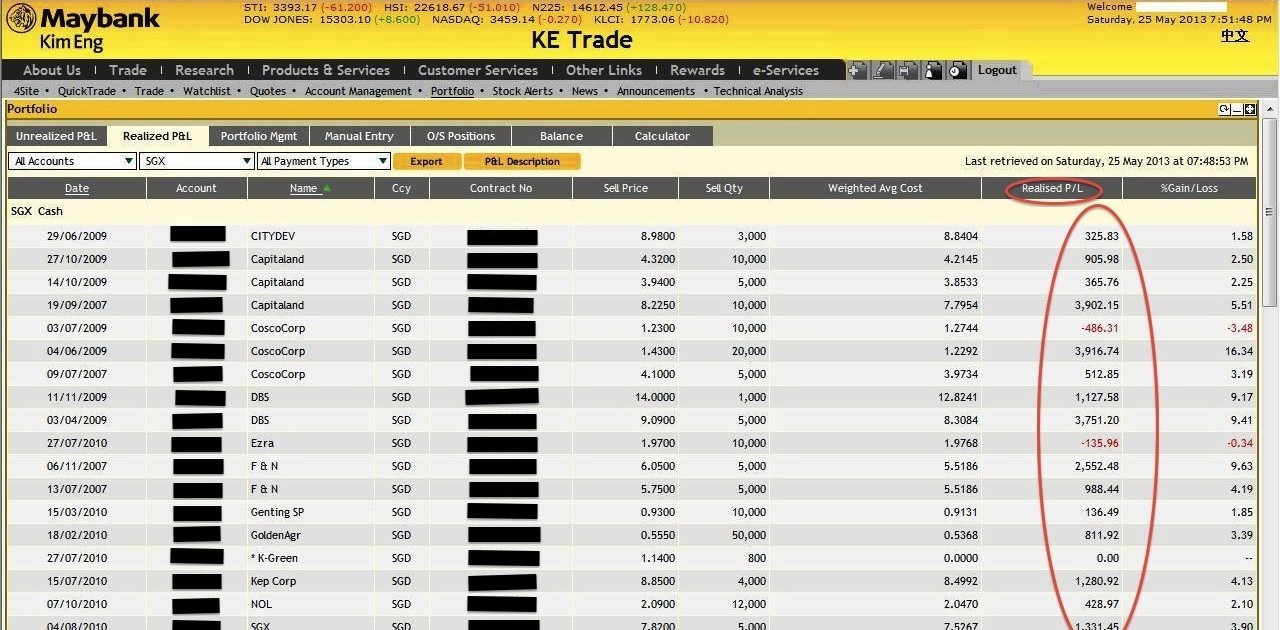Click the add-page plus icon beside e-Services
This screenshot has width=1280, height=630.
click(858, 70)
